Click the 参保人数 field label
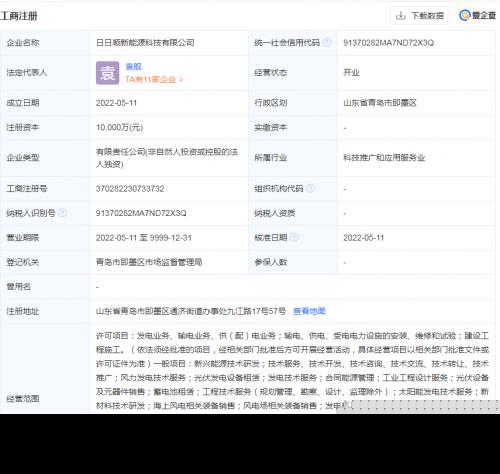This screenshot has width=500, height=474. point(271,262)
